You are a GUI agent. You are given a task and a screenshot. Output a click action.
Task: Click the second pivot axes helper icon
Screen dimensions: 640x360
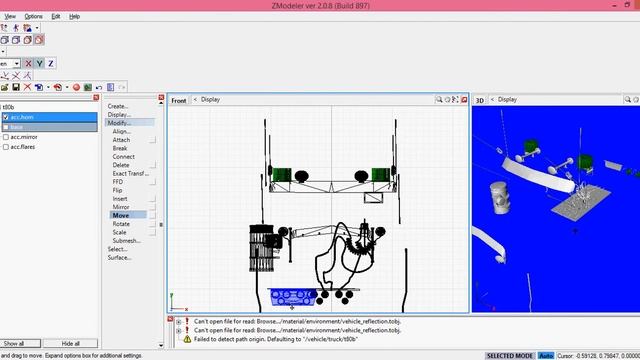[x=16, y=76]
